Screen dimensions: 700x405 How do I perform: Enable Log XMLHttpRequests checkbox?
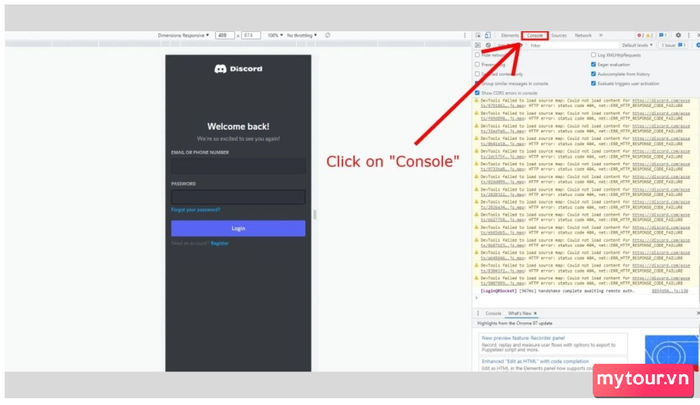[593, 55]
